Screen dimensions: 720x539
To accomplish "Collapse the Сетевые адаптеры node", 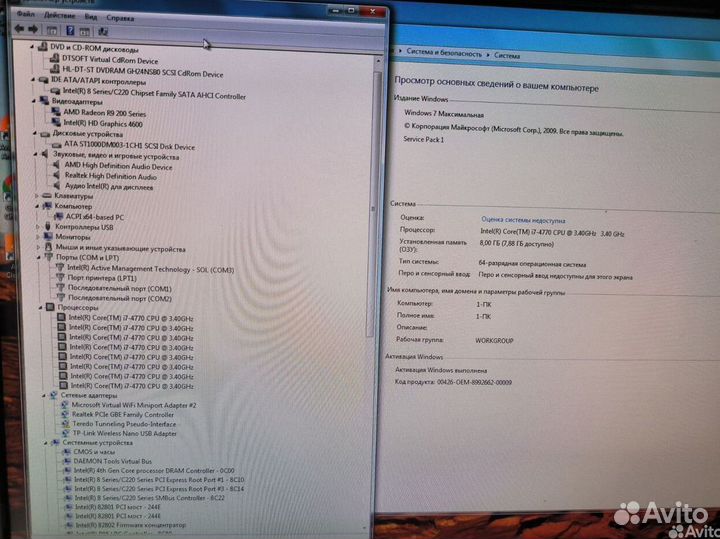I will [x=44, y=395].
